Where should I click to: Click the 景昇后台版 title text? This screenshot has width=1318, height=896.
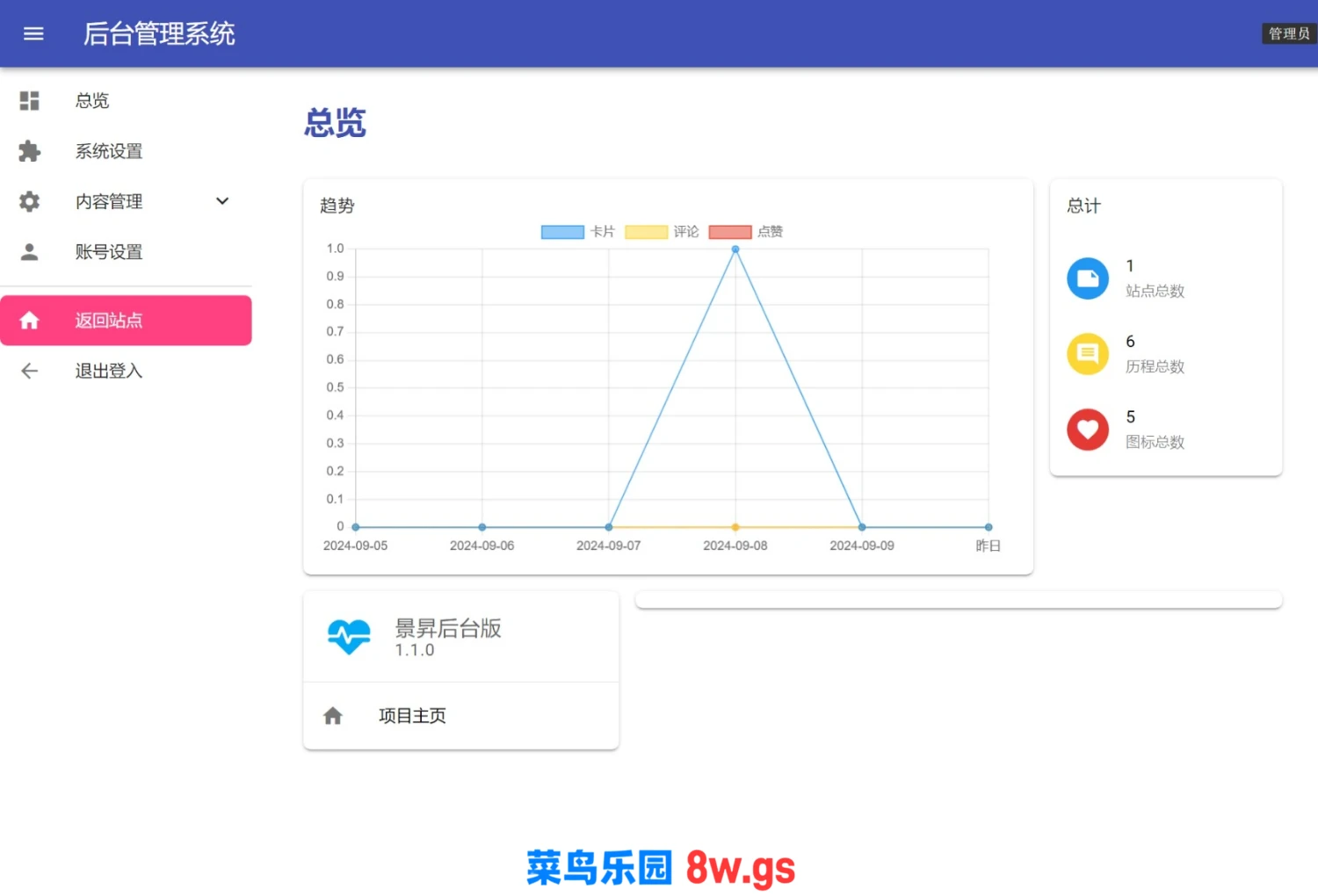click(448, 628)
